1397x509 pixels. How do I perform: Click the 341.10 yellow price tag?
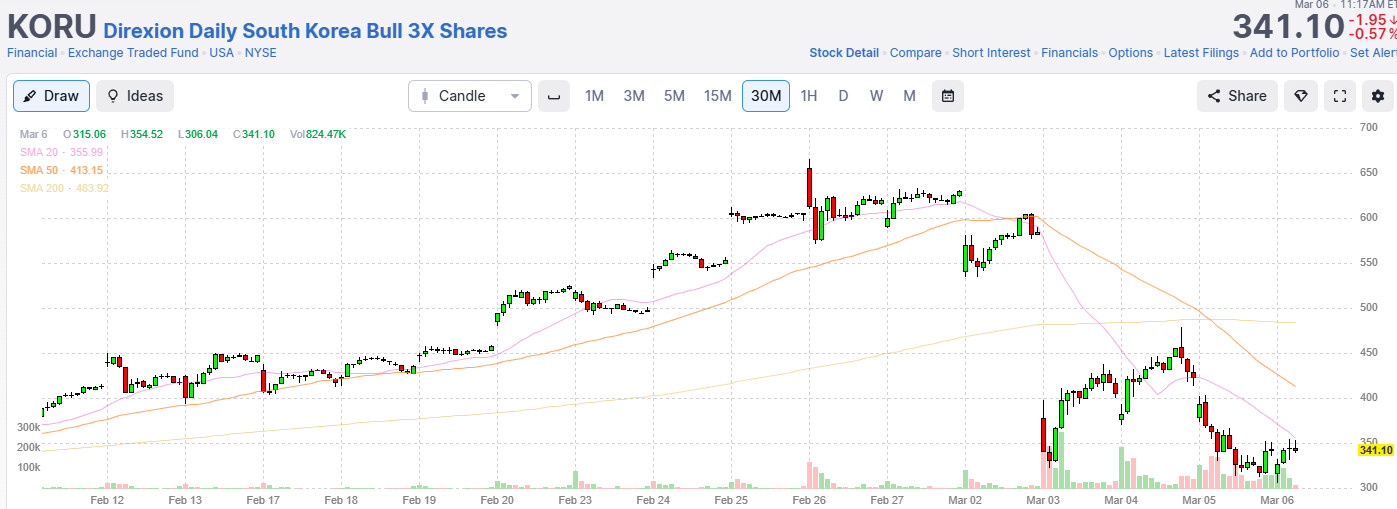[1376, 450]
